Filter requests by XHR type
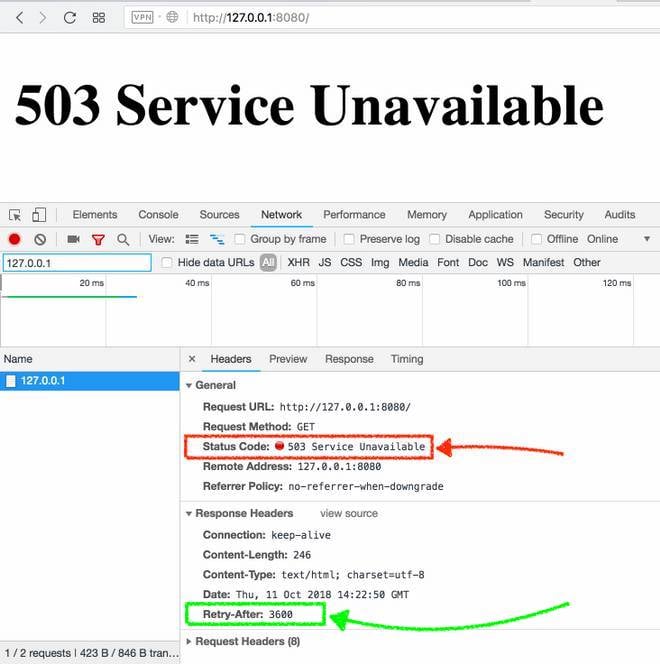The height and width of the screenshot is (664, 660). tap(298, 263)
